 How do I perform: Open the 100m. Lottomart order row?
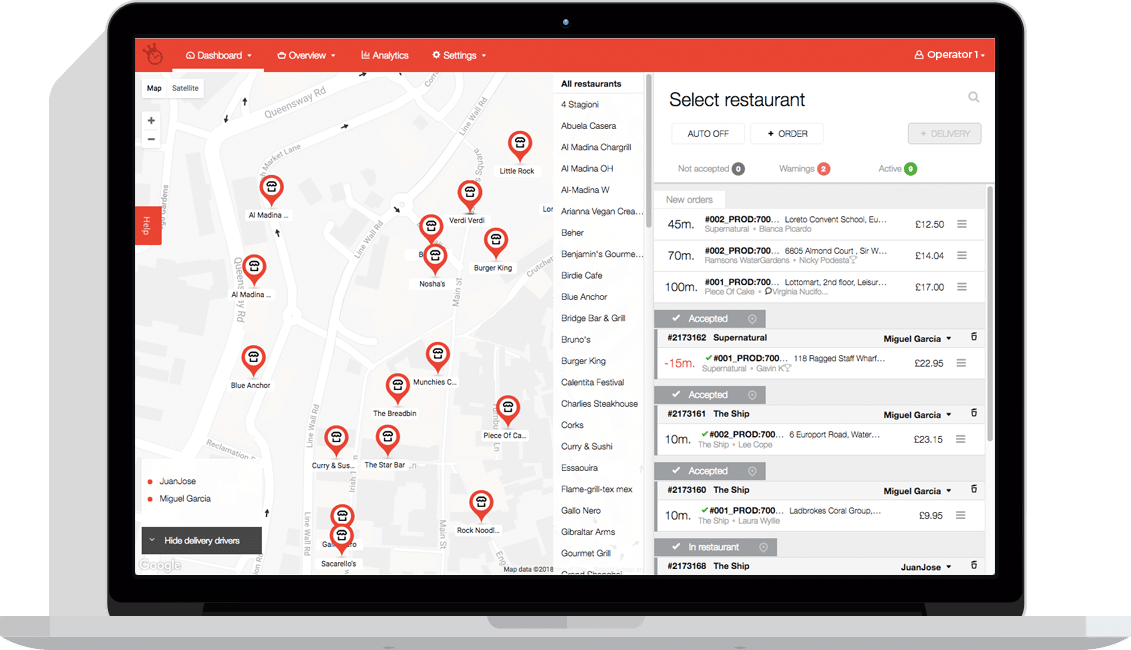pos(819,287)
